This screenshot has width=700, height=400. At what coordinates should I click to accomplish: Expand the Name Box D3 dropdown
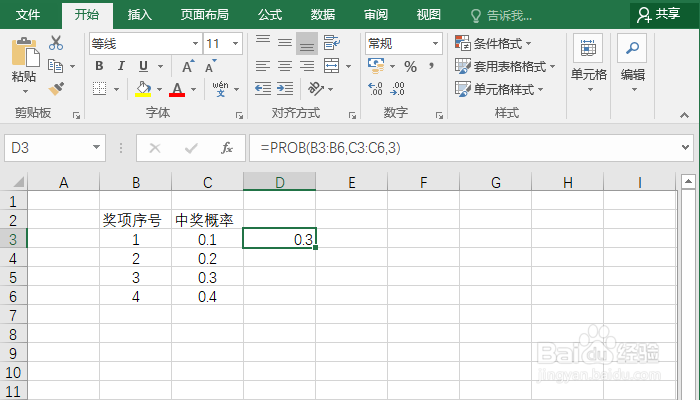96,147
